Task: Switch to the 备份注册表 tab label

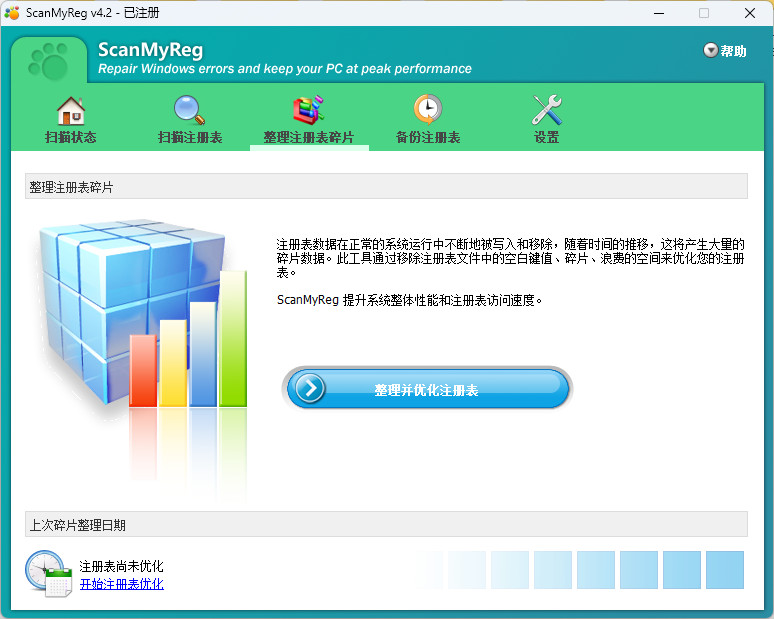Action: (427, 137)
